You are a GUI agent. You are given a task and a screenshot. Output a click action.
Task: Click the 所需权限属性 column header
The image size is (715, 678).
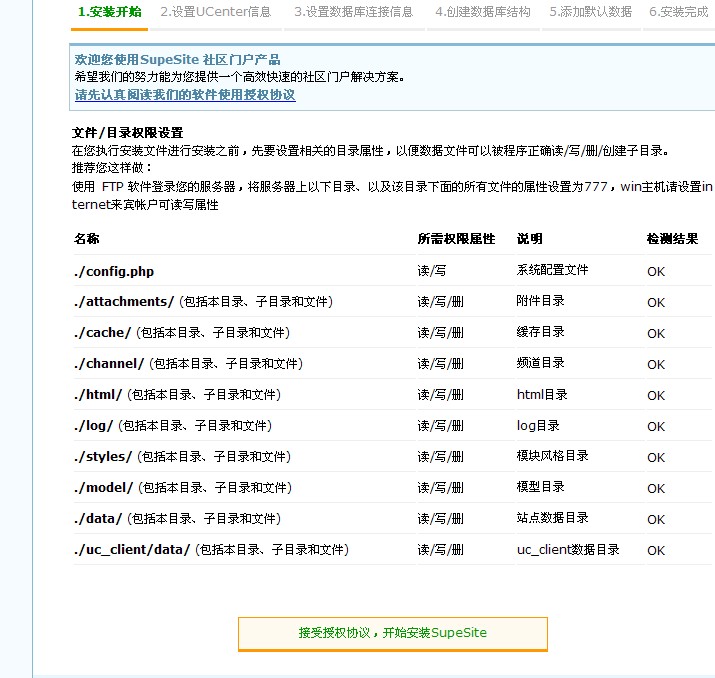(x=456, y=238)
